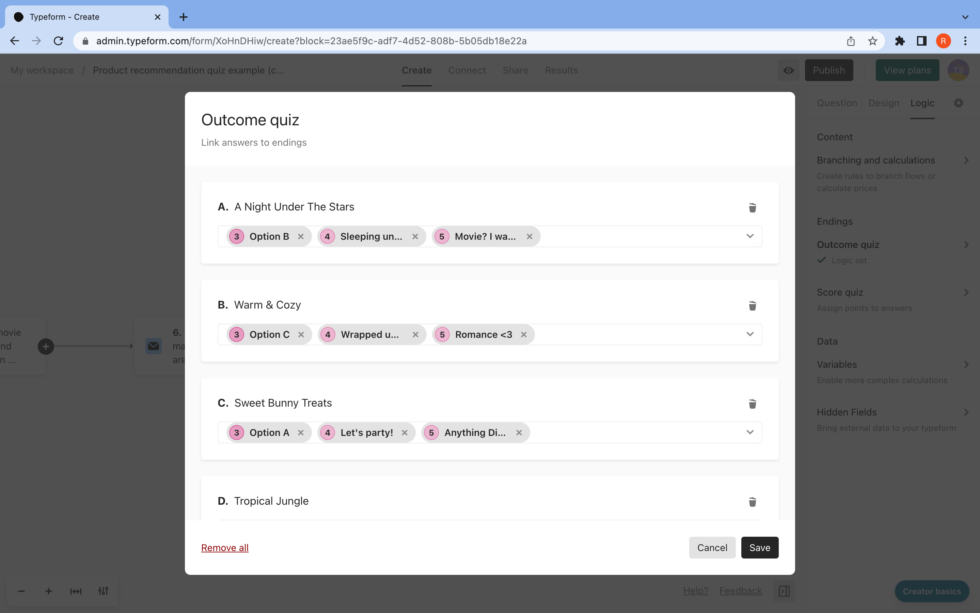Click the Remove all link
The height and width of the screenshot is (613, 980).
pyautogui.click(x=224, y=547)
